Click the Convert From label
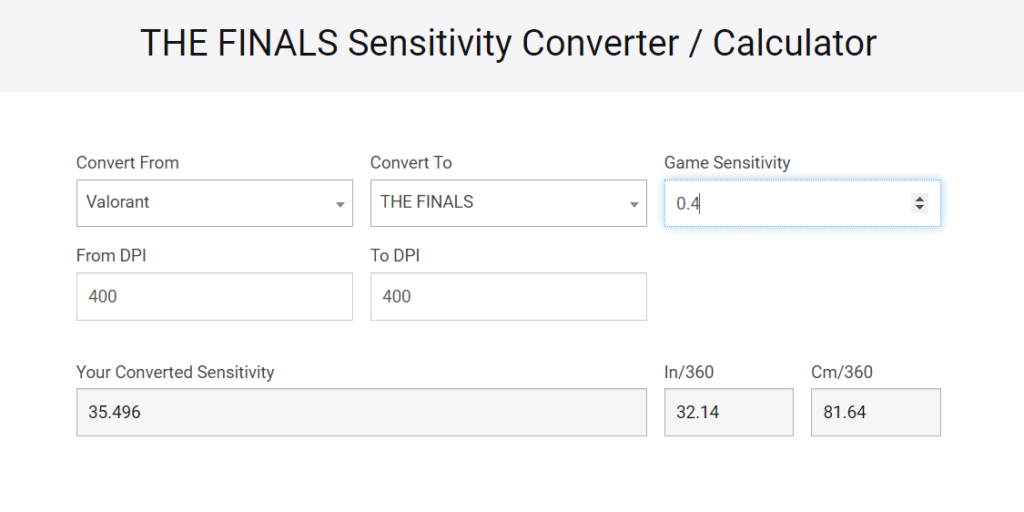Screen dimensions: 1024x512 tap(127, 163)
